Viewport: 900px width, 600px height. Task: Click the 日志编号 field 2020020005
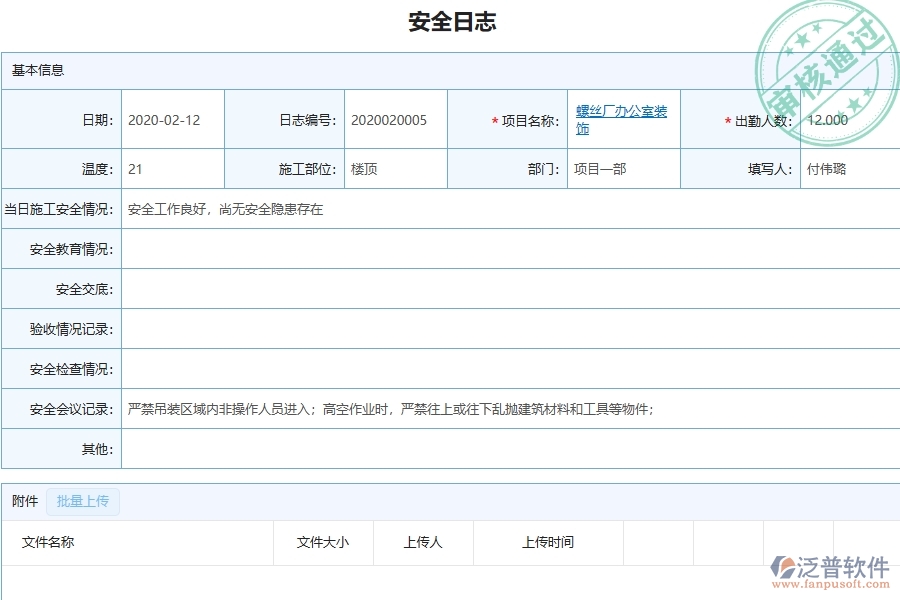tap(395, 120)
